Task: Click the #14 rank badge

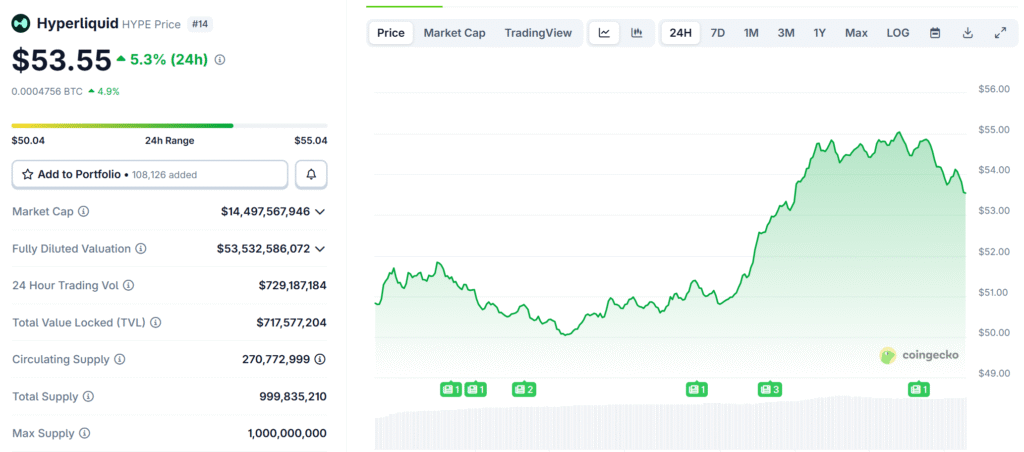Action: (200, 24)
